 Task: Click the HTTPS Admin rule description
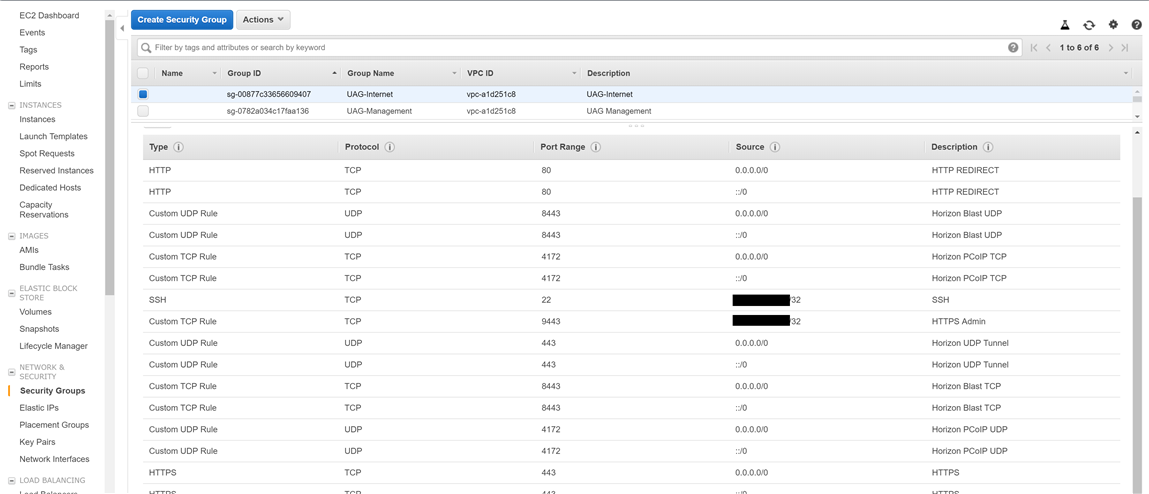coord(960,322)
